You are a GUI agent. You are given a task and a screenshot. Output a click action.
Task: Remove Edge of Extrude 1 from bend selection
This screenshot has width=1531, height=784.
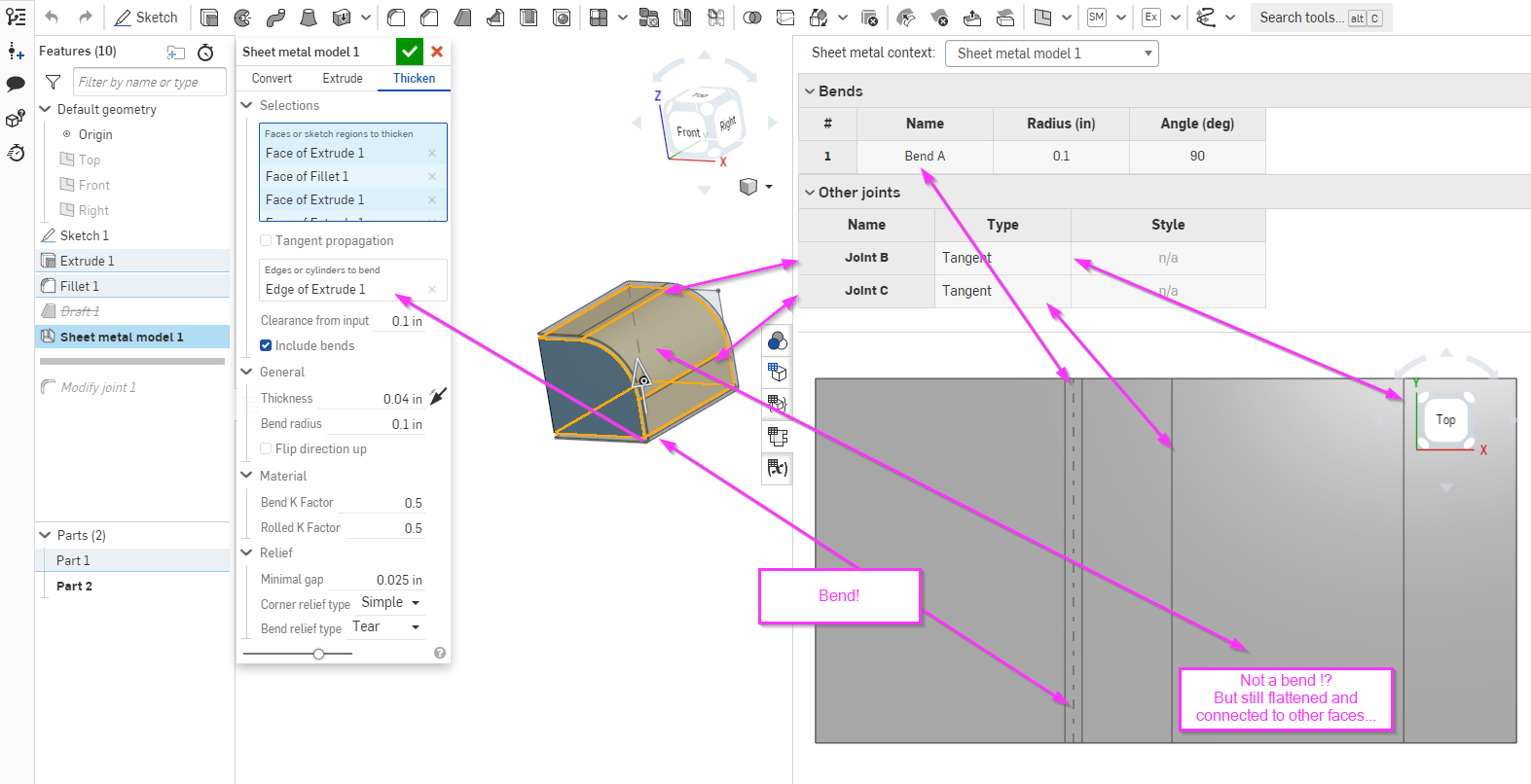(x=432, y=289)
